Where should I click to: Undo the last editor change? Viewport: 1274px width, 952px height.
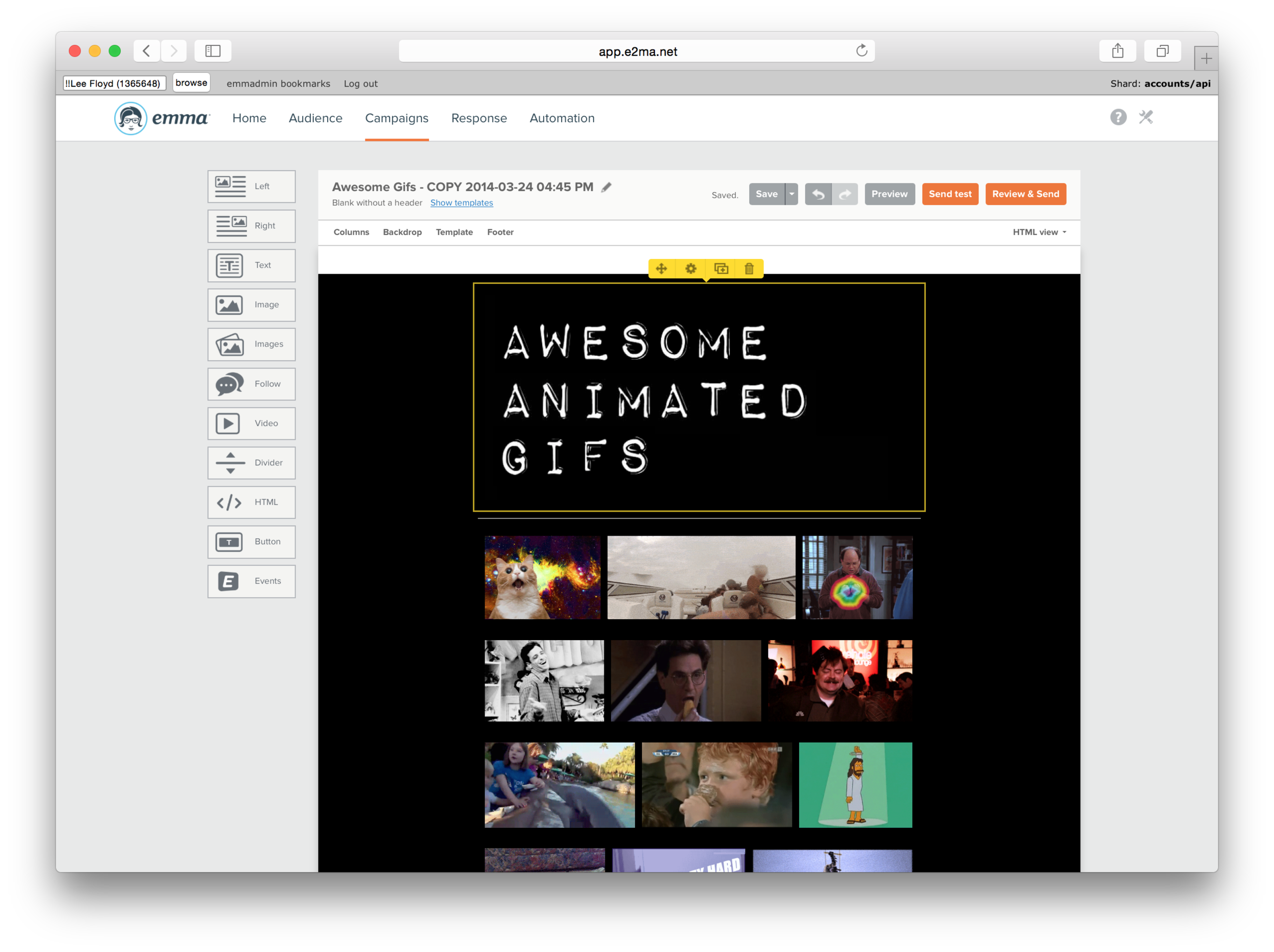pos(818,194)
